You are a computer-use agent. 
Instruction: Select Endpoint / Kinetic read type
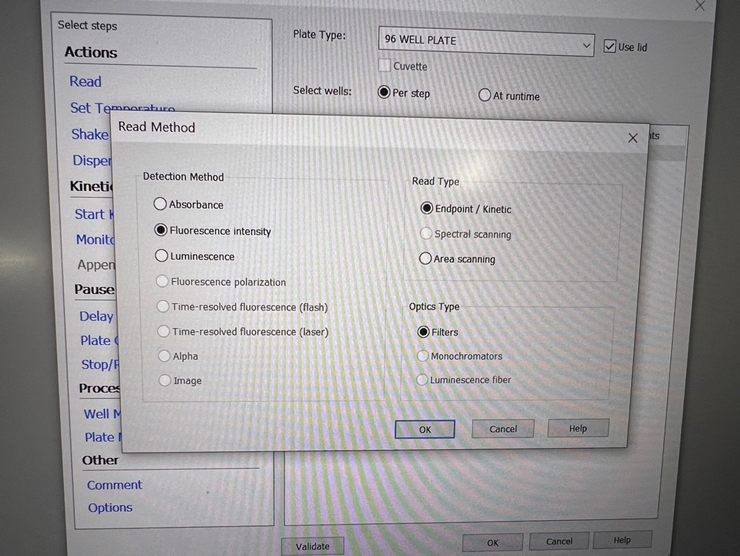[x=427, y=209]
